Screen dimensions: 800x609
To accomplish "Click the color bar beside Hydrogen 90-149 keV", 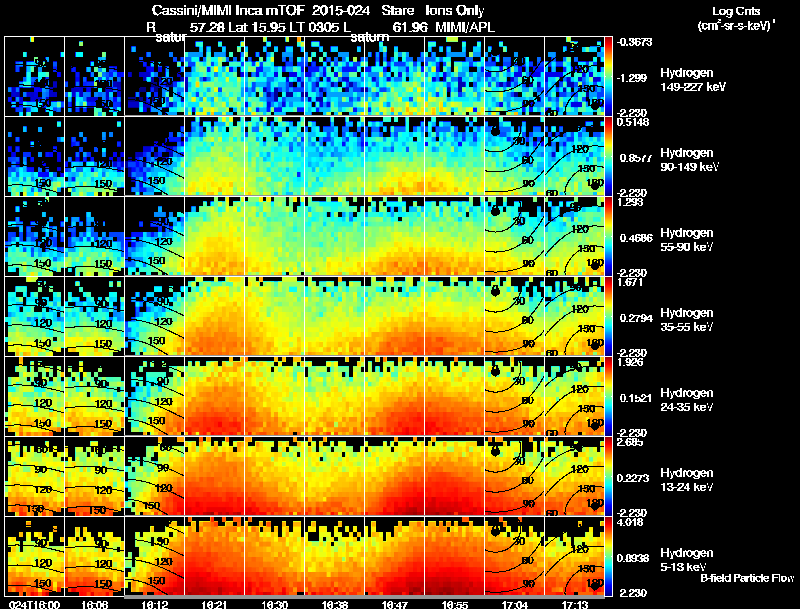I will pos(608,156).
